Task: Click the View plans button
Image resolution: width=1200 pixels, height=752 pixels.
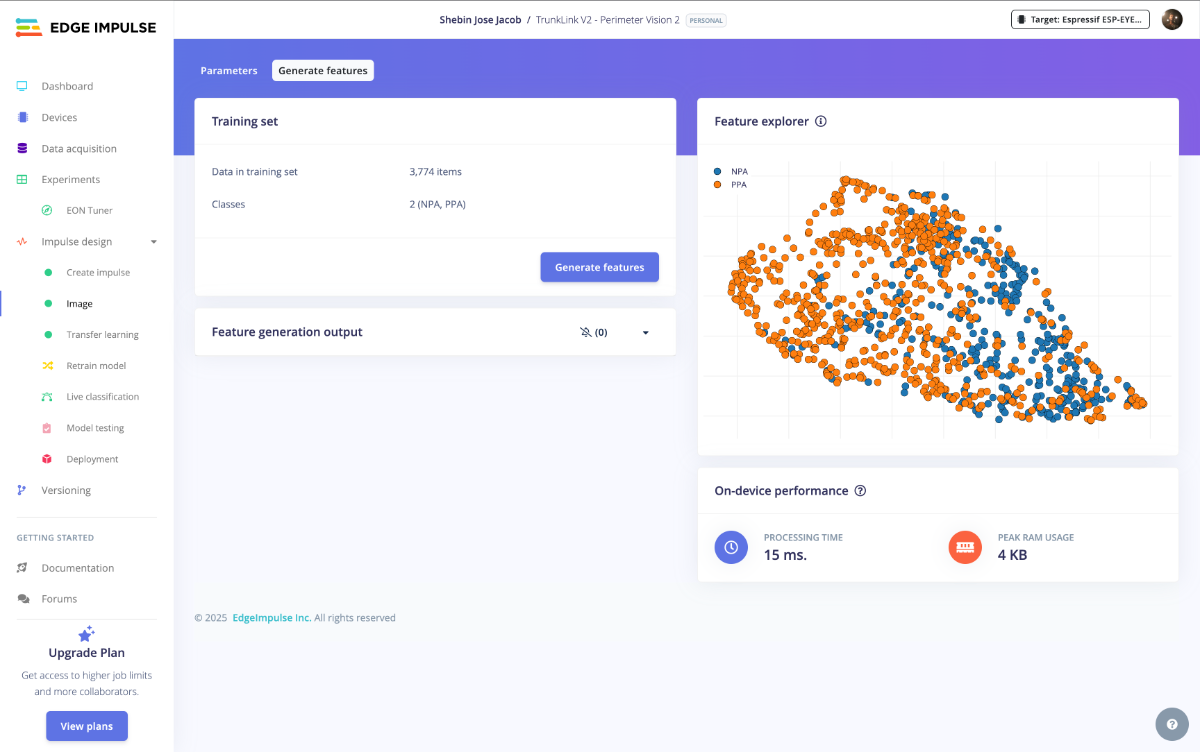Action: [87, 726]
